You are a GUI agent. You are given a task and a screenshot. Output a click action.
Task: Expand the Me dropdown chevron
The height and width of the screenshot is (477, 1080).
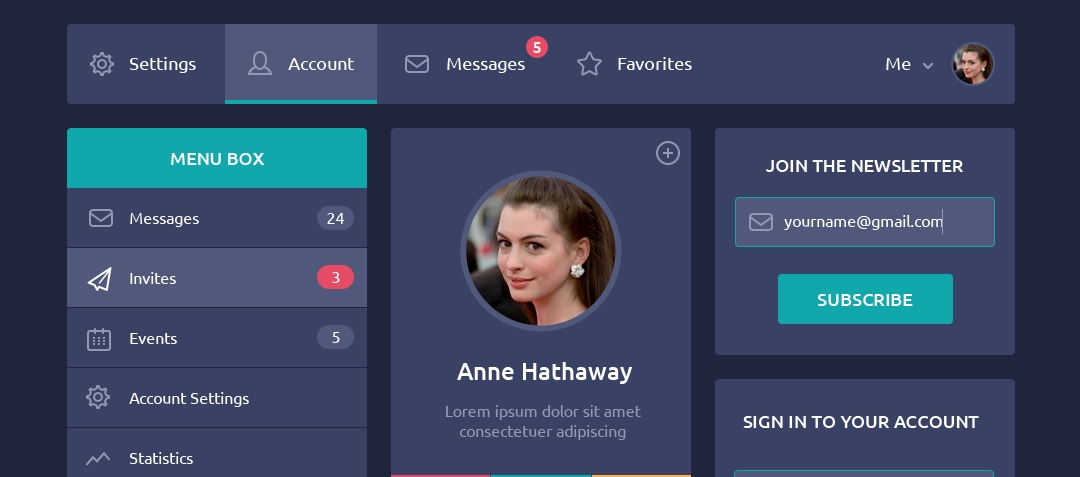928,66
